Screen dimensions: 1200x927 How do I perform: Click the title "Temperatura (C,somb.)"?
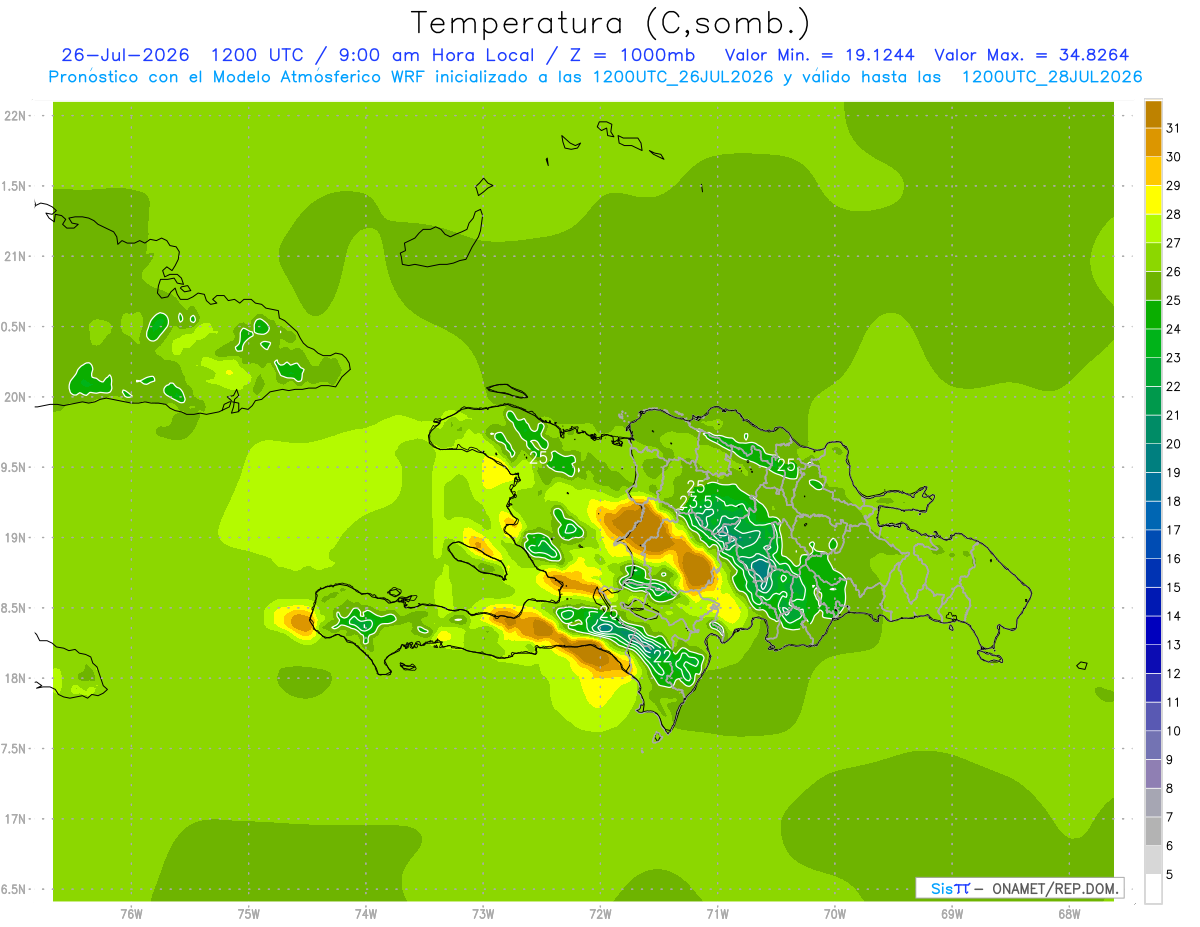pyautogui.click(x=610, y=23)
